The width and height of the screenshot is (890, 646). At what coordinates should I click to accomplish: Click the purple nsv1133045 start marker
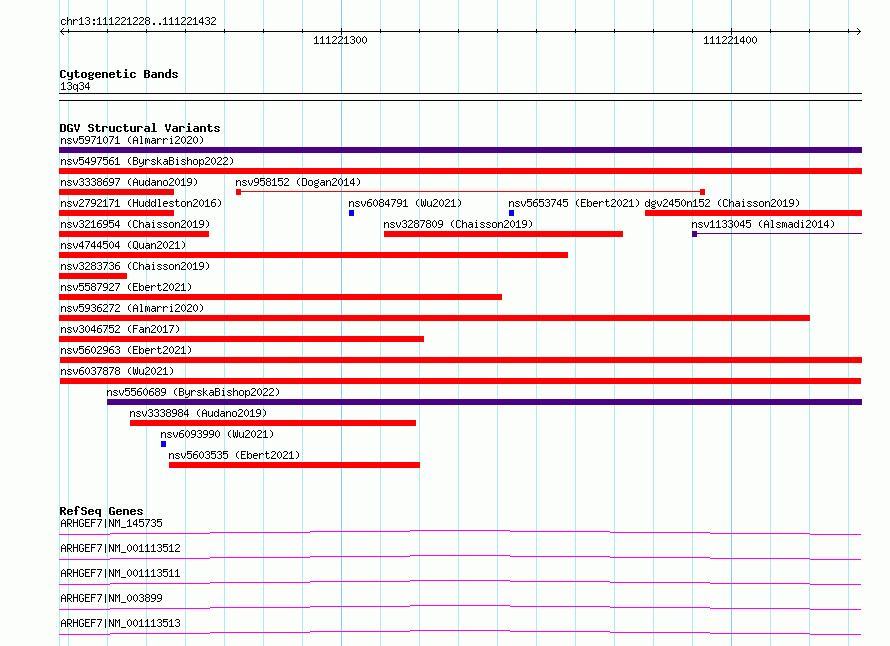(694, 234)
